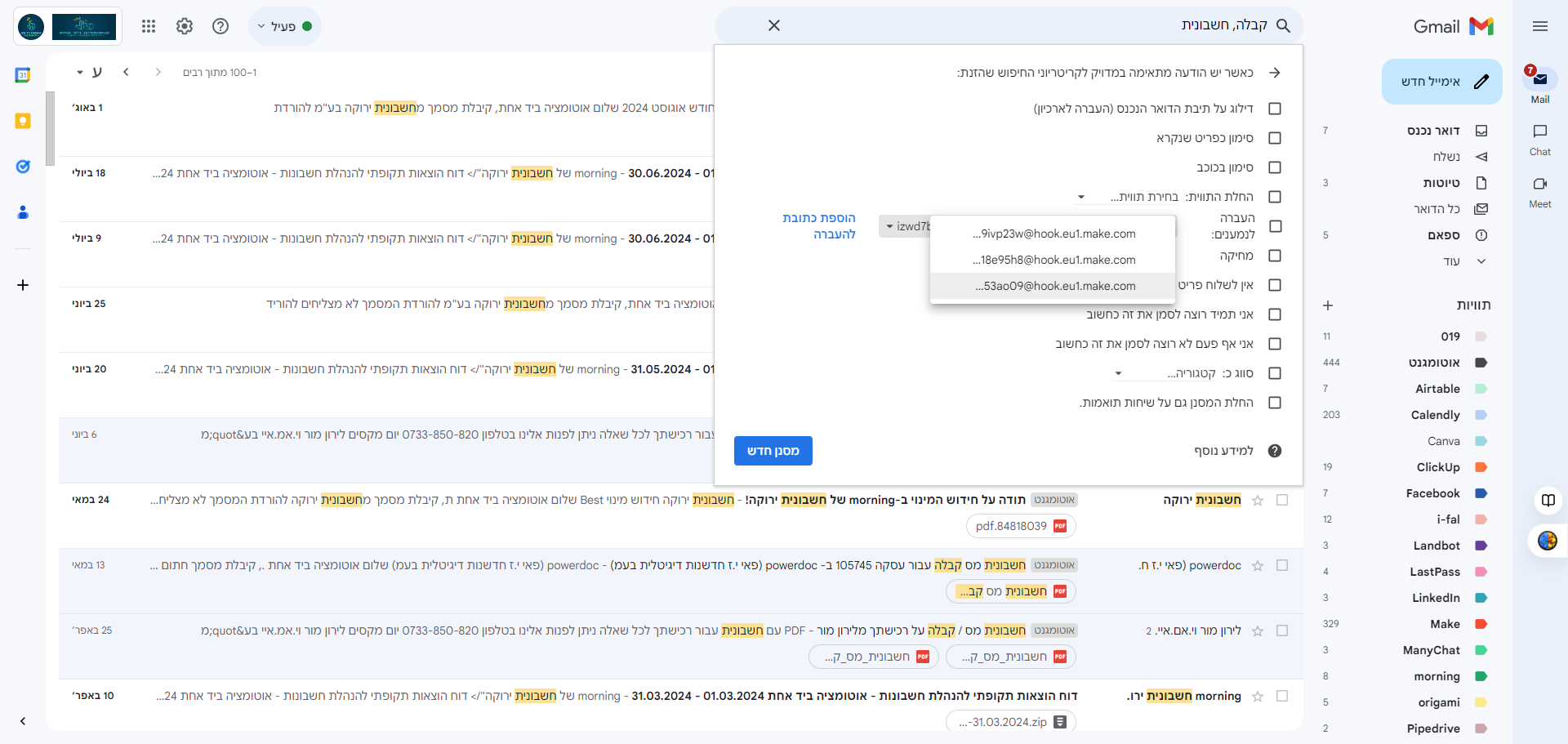Check apply filter to matching conversations

[1275, 403]
